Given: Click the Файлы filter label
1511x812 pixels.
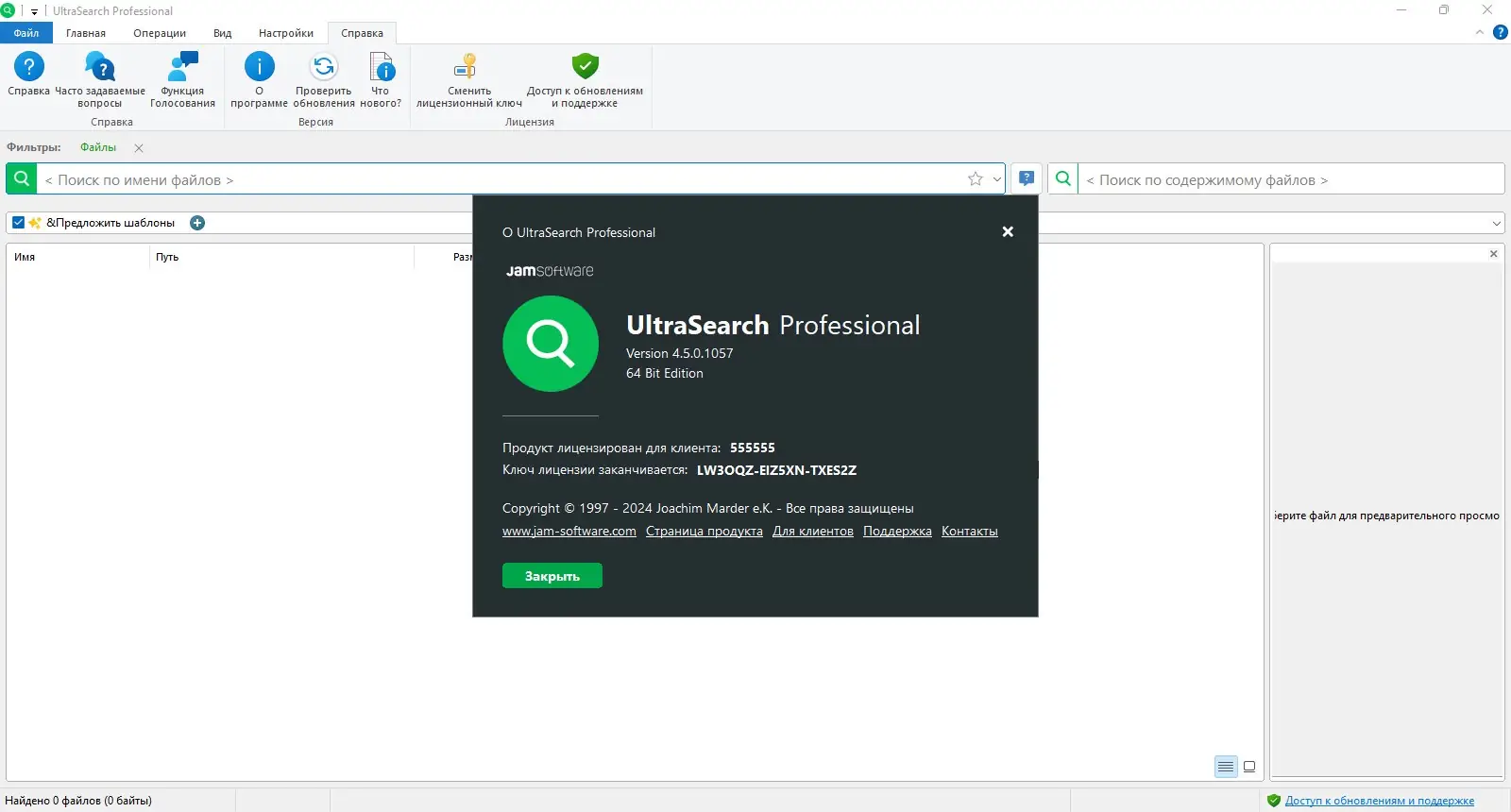Looking at the screenshot, I should point(98,147).
